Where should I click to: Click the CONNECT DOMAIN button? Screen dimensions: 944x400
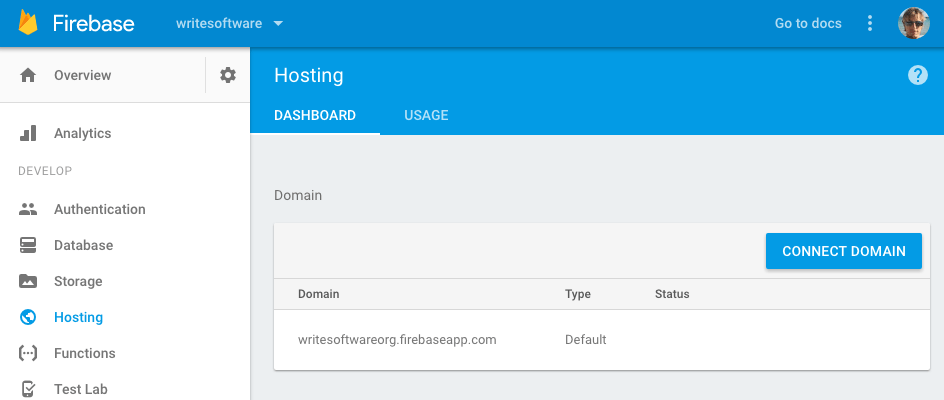(x=843, y=251)
